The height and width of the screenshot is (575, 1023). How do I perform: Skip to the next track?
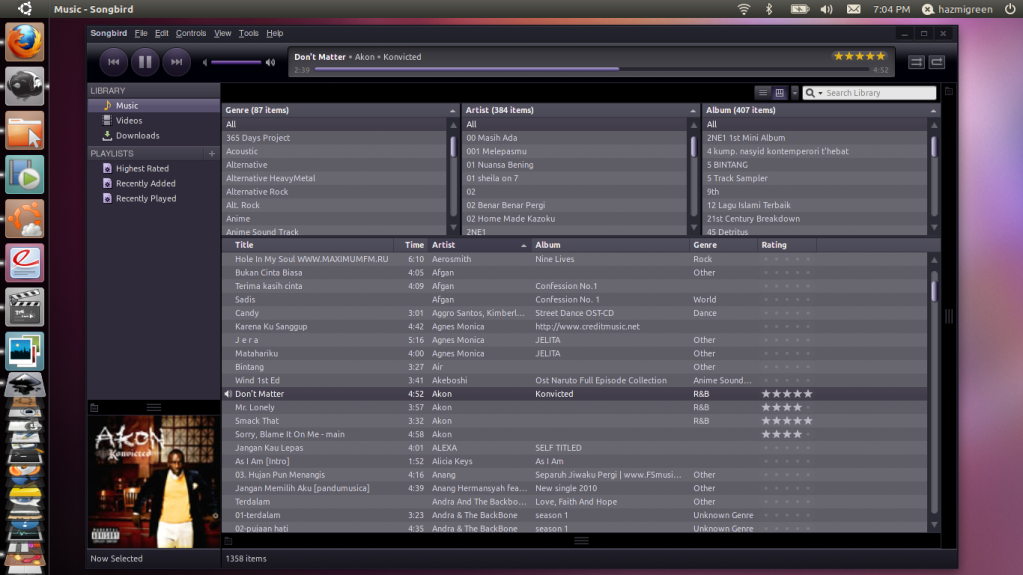[x=176, y=62]
